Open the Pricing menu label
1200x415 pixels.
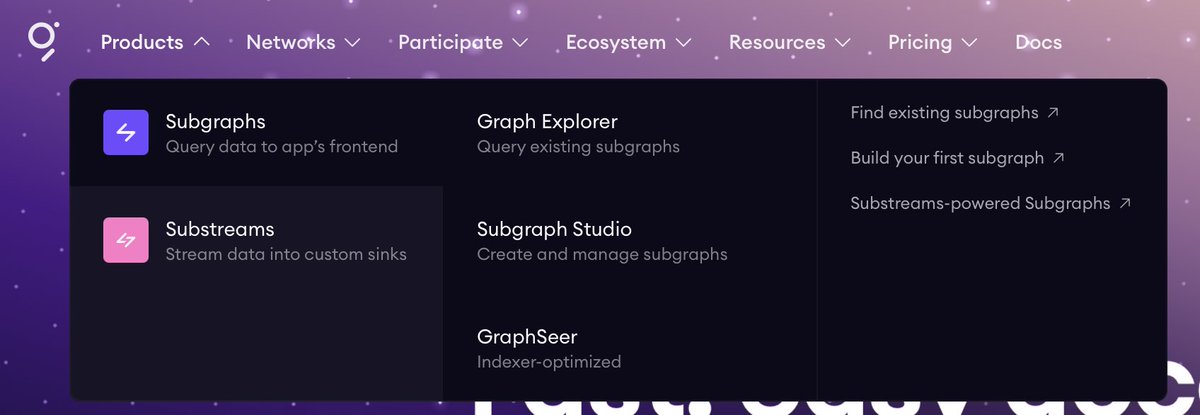tap(920, 42)
